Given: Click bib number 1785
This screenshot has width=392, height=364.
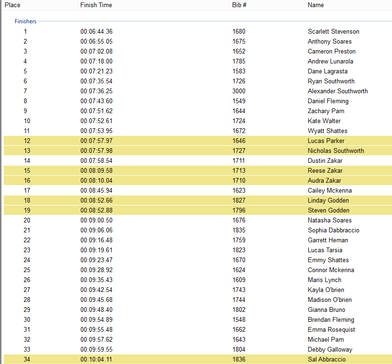Looking at the screenshot, I should (x=239, y=61).
